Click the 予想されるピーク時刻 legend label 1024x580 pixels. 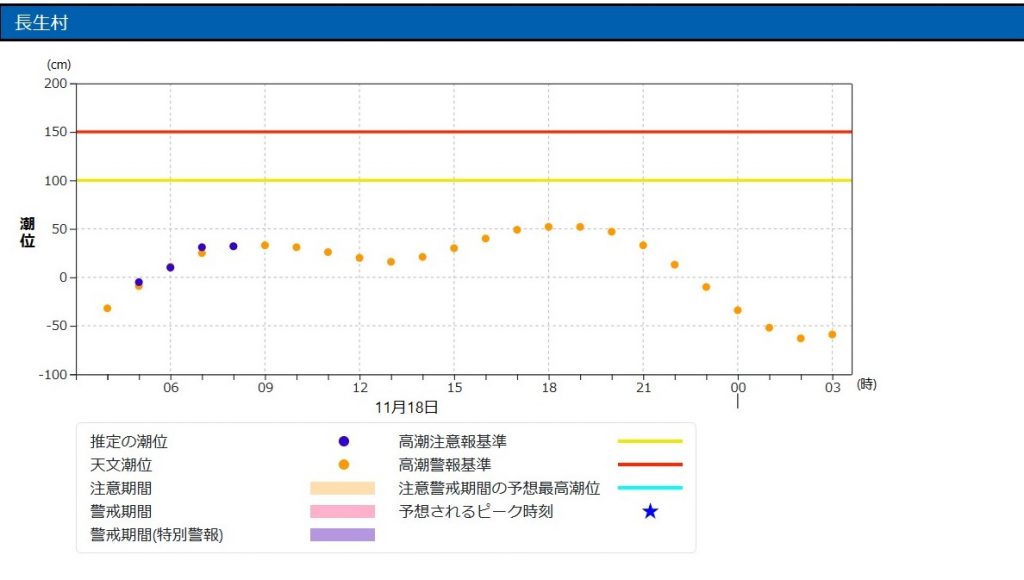476,511
